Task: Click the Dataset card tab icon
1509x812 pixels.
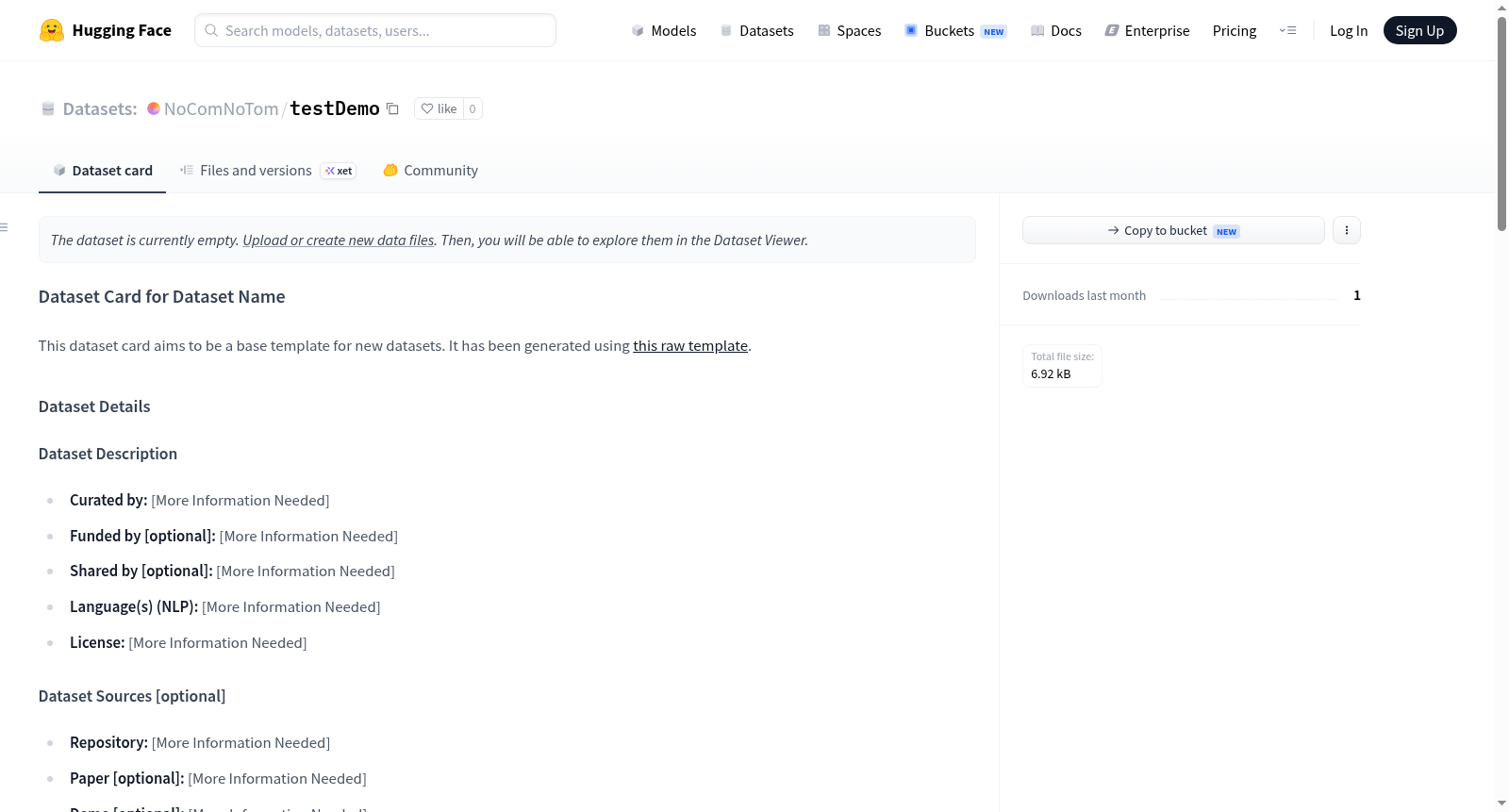Action: (x=59, y=171)
